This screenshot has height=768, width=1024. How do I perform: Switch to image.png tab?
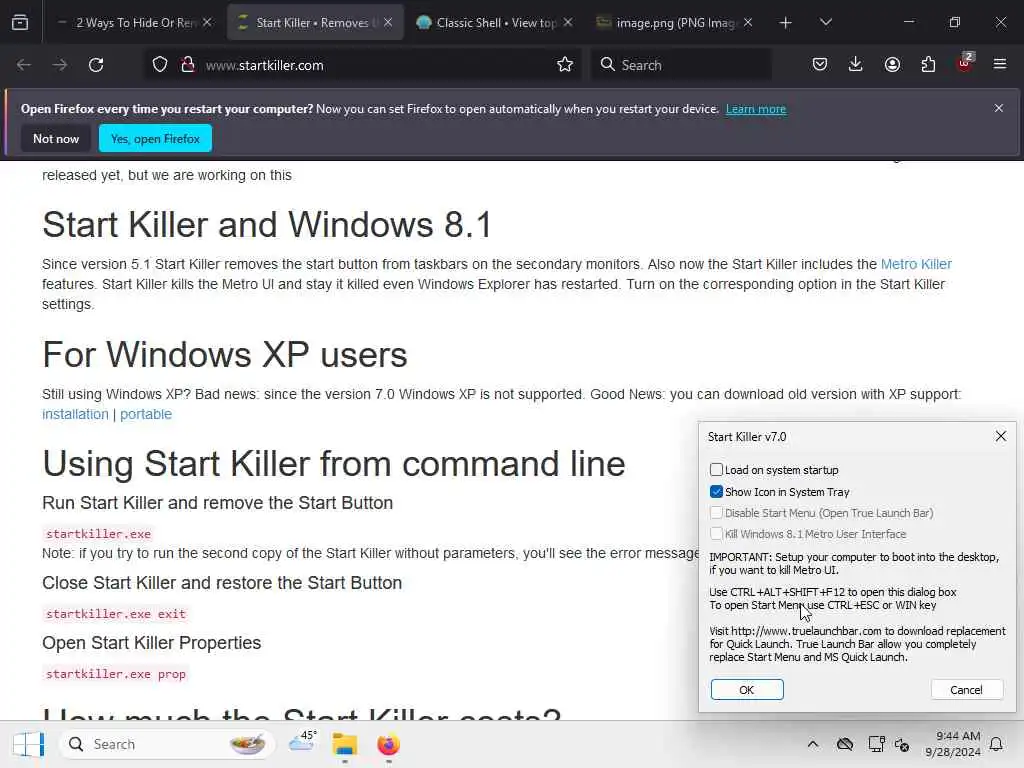click(x=676, y=23)
